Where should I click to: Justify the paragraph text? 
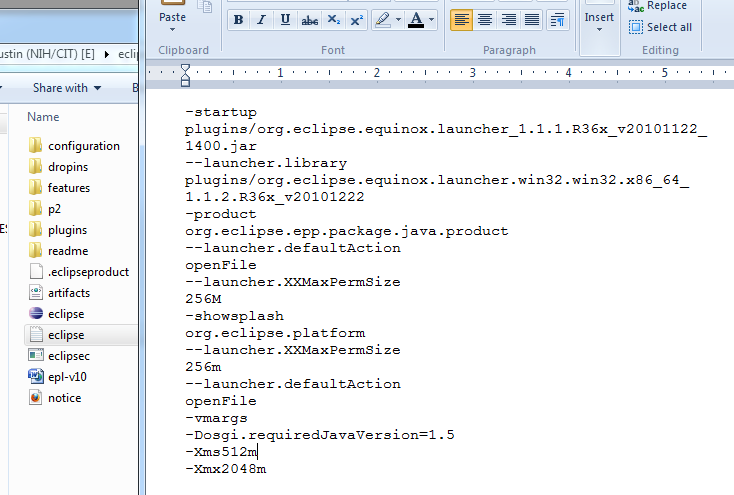[x=533, y=20]
